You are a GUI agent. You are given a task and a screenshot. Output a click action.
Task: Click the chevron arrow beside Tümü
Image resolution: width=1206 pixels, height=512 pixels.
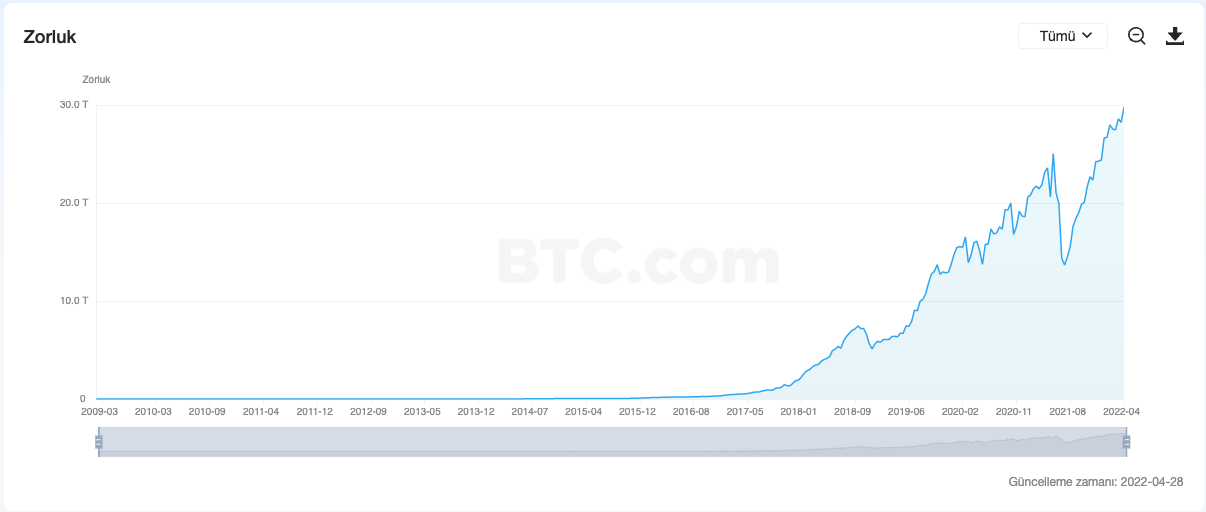pos(1087,36)
